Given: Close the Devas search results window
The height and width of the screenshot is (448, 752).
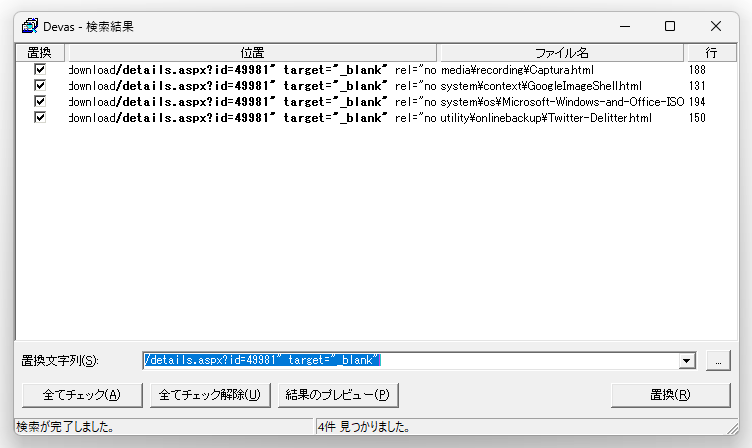Looking at the screenshot, I should (x=716, y=26).
